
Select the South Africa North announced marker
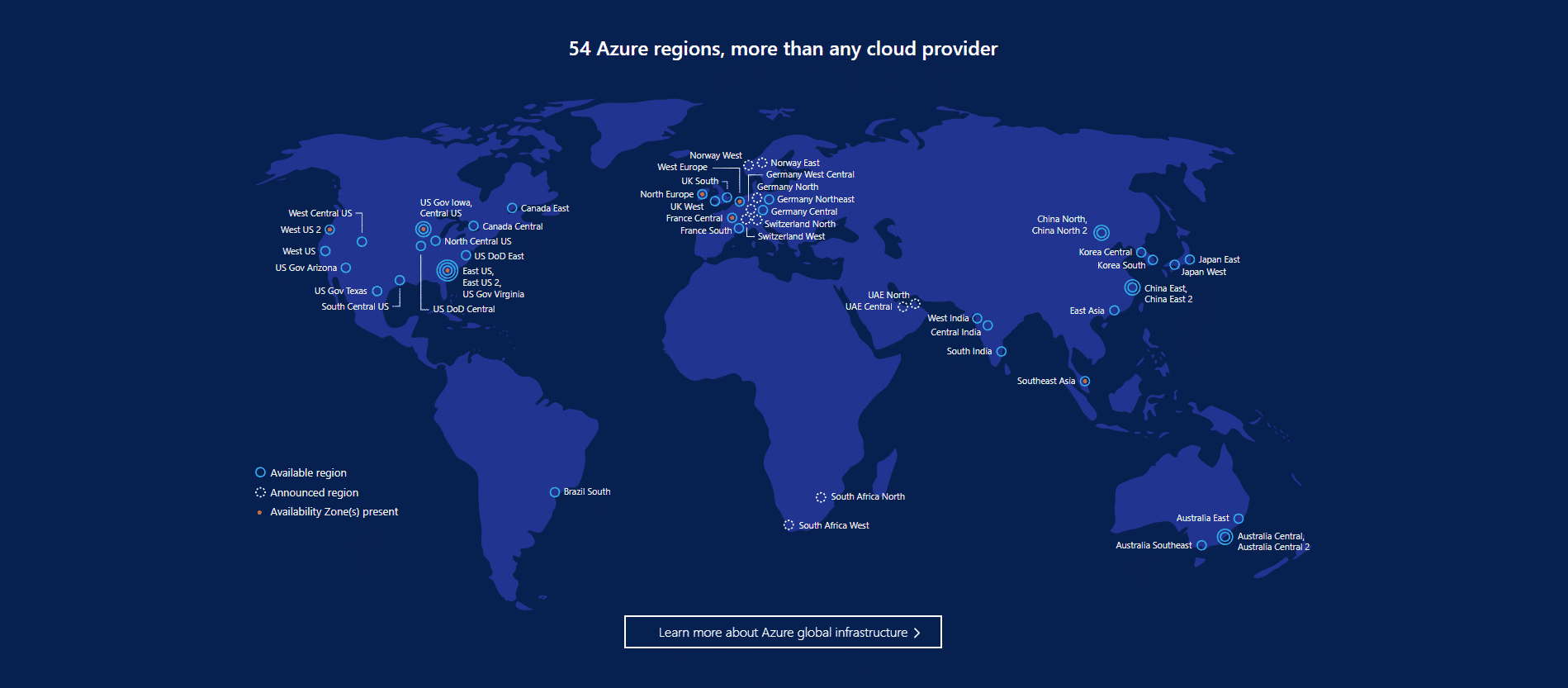click(821, 497)
